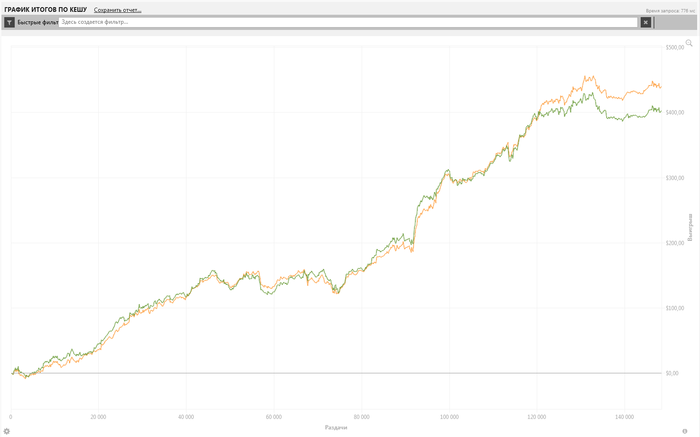Screen dimensions: 700x437
Task: Click the 60 000 x-axis label
Action: [274, 417]
